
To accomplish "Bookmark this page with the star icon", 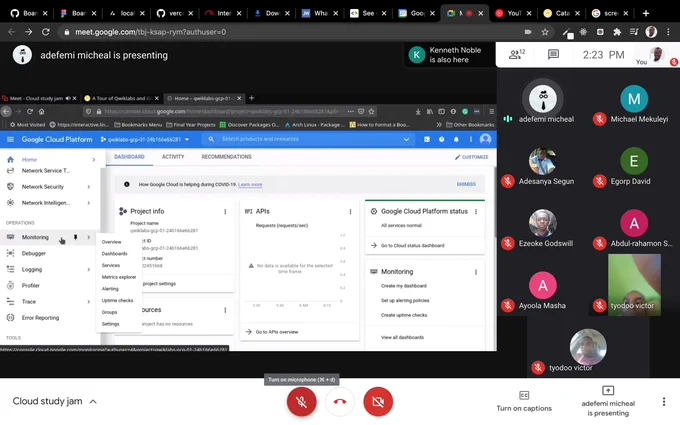I will (x=545, y=32).
